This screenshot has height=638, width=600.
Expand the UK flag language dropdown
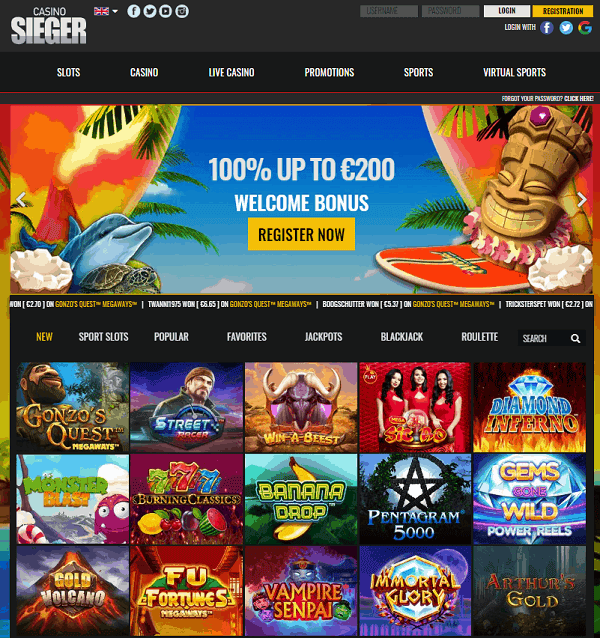click(106, 11)
